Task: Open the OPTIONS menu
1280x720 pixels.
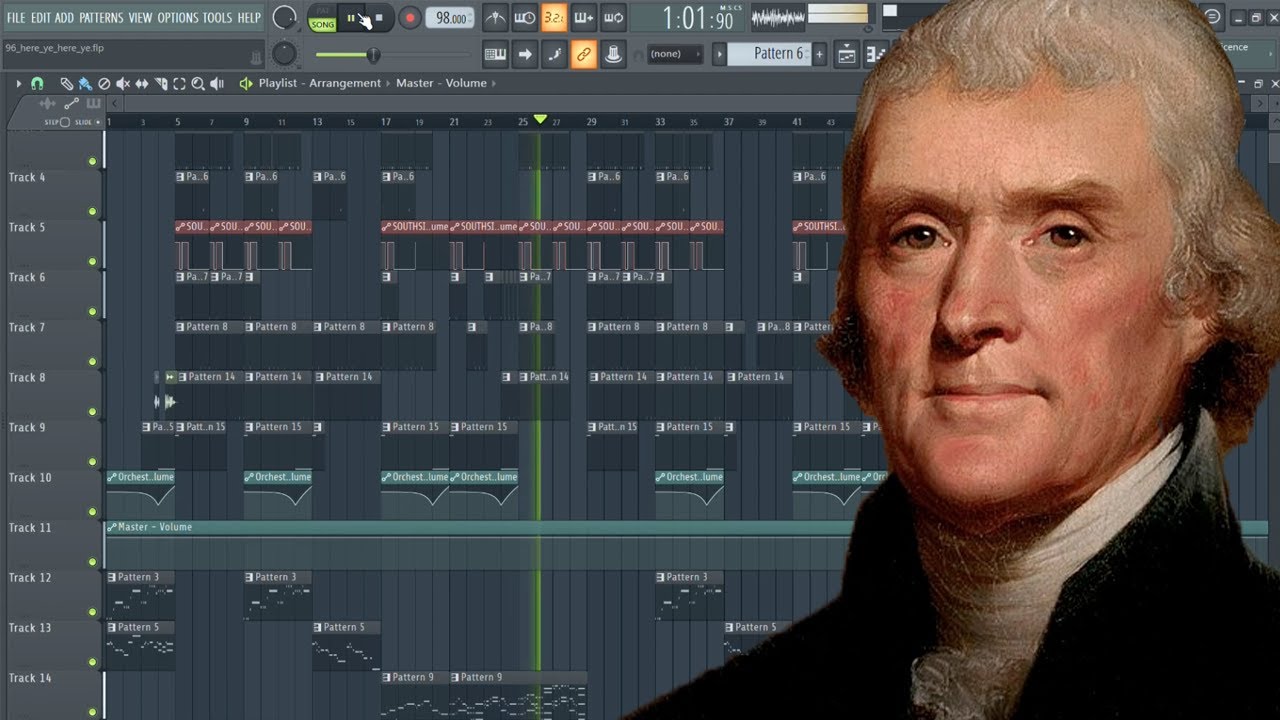Action: [178, 18]
